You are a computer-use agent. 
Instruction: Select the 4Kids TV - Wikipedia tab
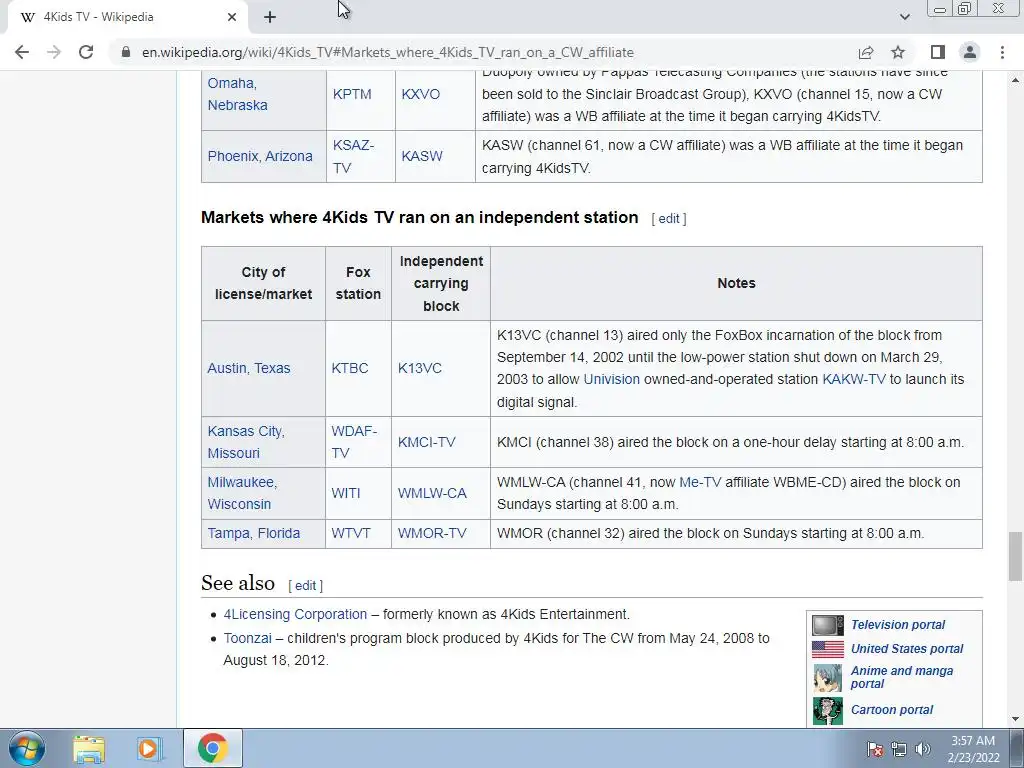point(127,17)
